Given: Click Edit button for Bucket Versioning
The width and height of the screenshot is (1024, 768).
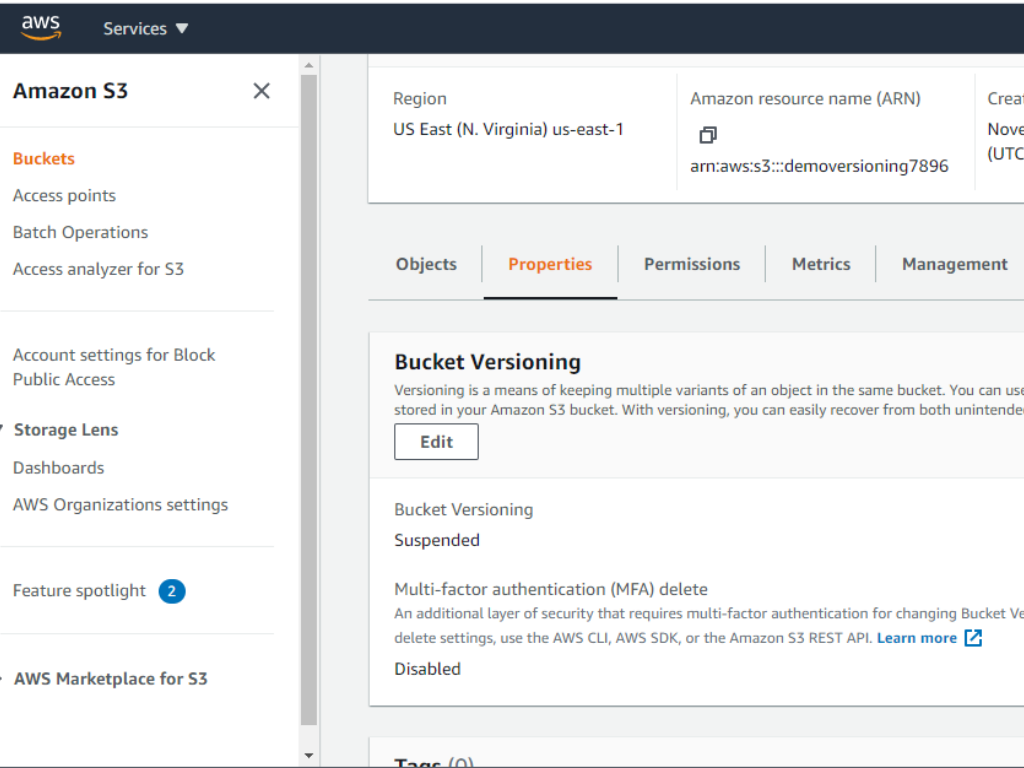Looking at the screenshot, I should [x=436, y=442].
